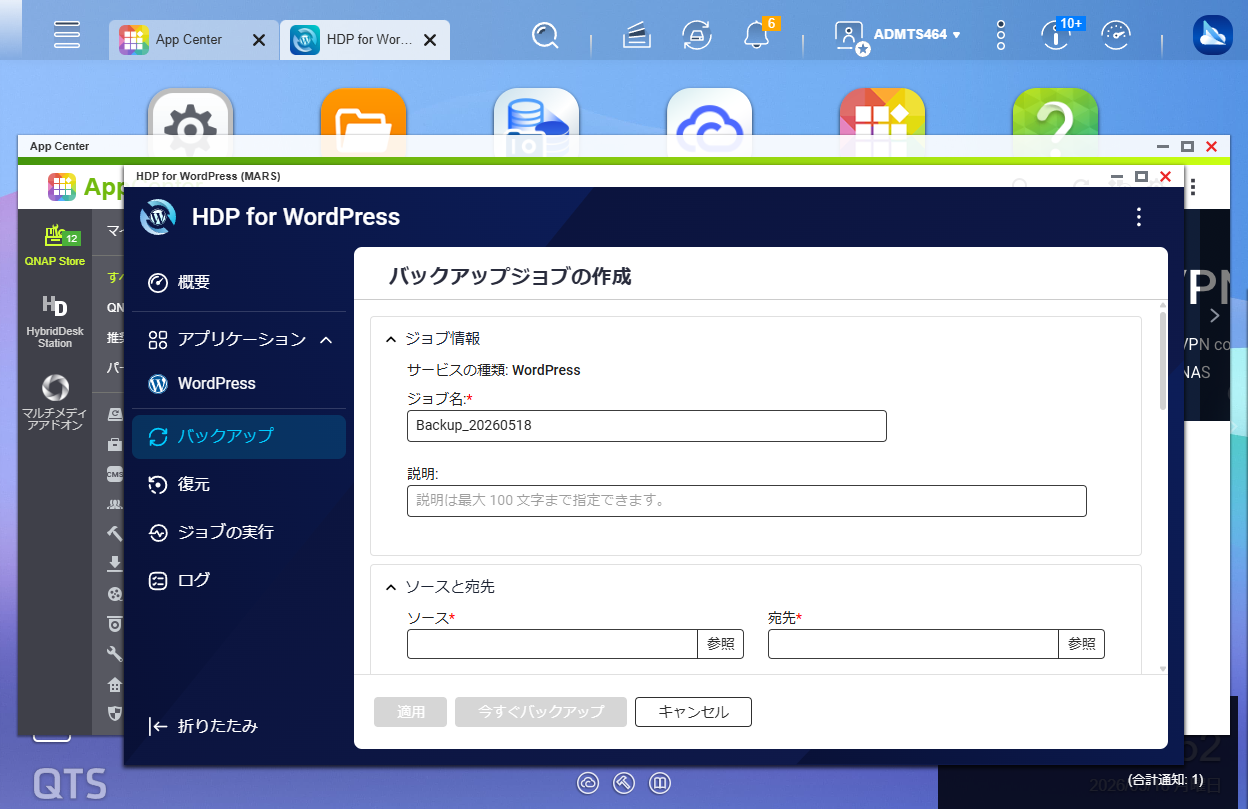Collapse the ソースと宛先 section
Viewport: 1248px width, 809px height.
(391, 587)
